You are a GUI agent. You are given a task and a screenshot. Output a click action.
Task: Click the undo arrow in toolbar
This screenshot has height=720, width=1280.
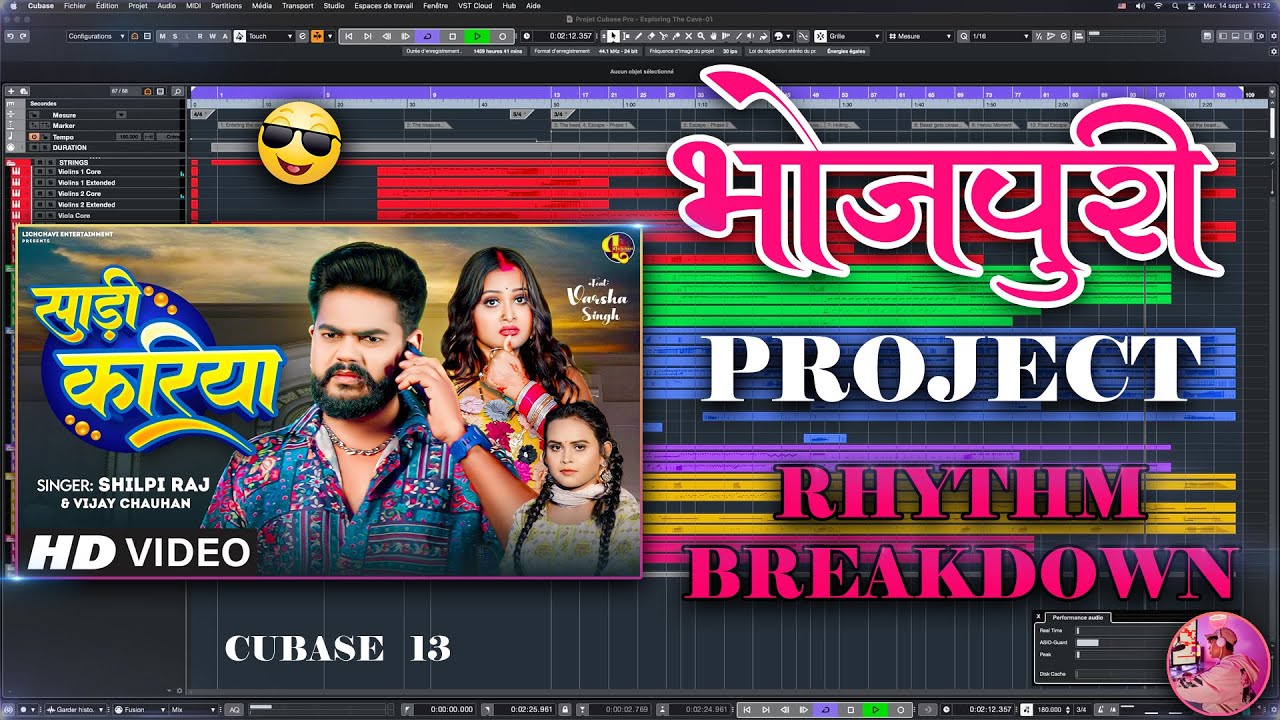pyautogui.click(x=10, y=36)
